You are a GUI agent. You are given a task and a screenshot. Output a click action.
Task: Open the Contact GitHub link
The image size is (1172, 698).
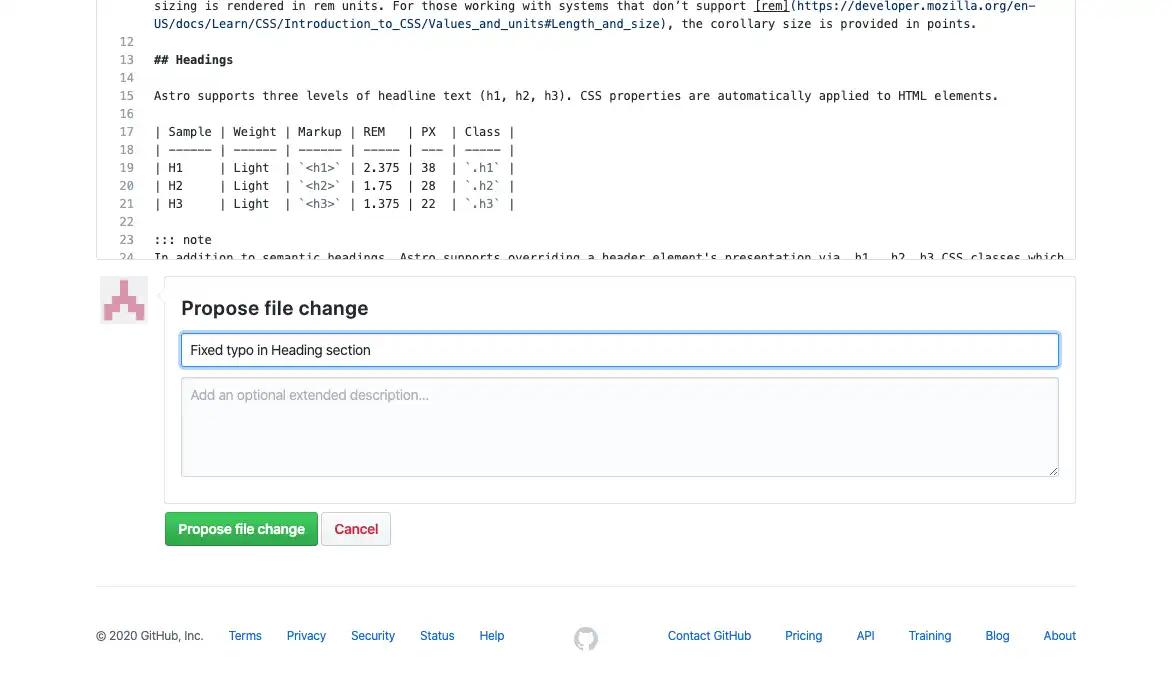coord(709,635)
